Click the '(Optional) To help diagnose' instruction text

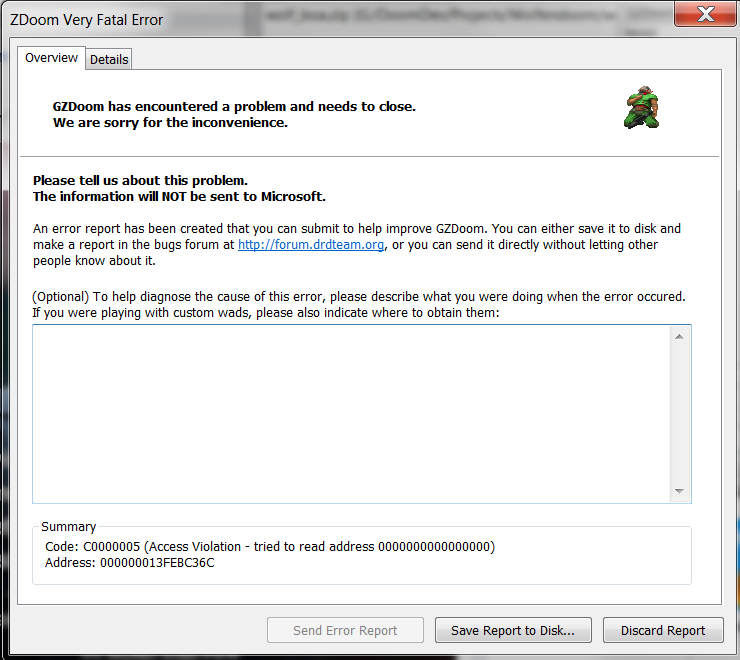point(359,298)
